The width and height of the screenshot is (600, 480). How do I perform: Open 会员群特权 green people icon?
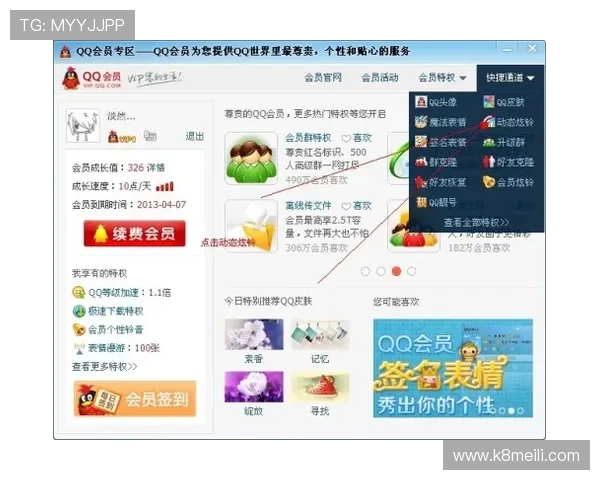[251, 158]
